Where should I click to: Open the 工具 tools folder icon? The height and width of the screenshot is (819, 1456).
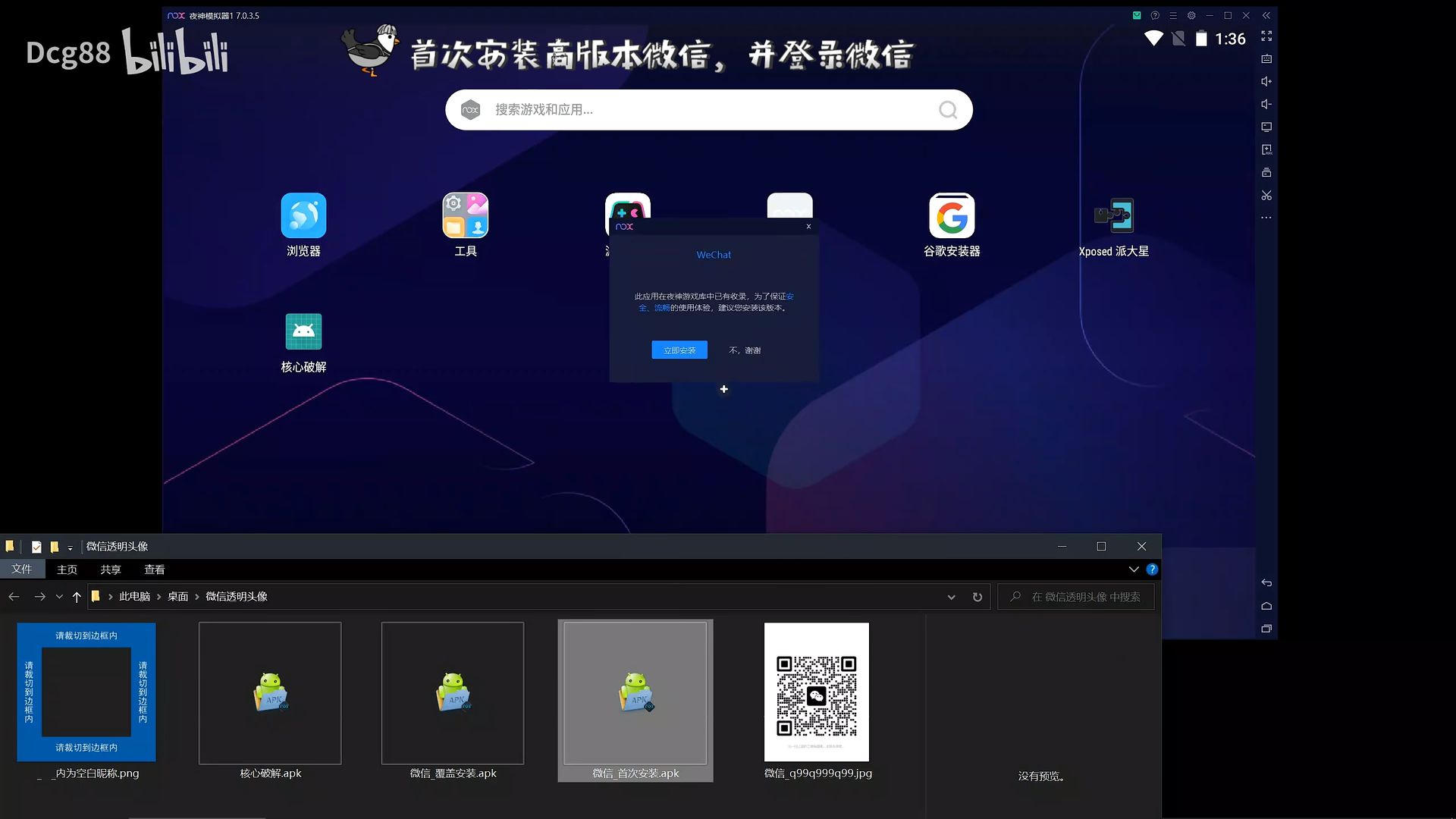466,215
